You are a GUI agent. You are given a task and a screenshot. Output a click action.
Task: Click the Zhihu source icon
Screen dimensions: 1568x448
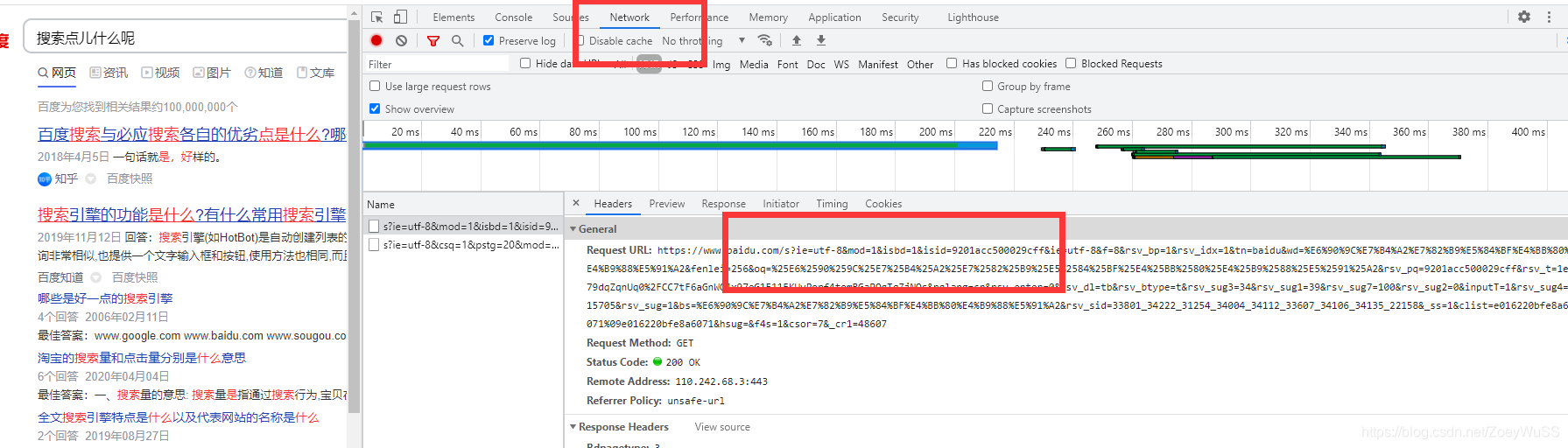tap(45, 178)
